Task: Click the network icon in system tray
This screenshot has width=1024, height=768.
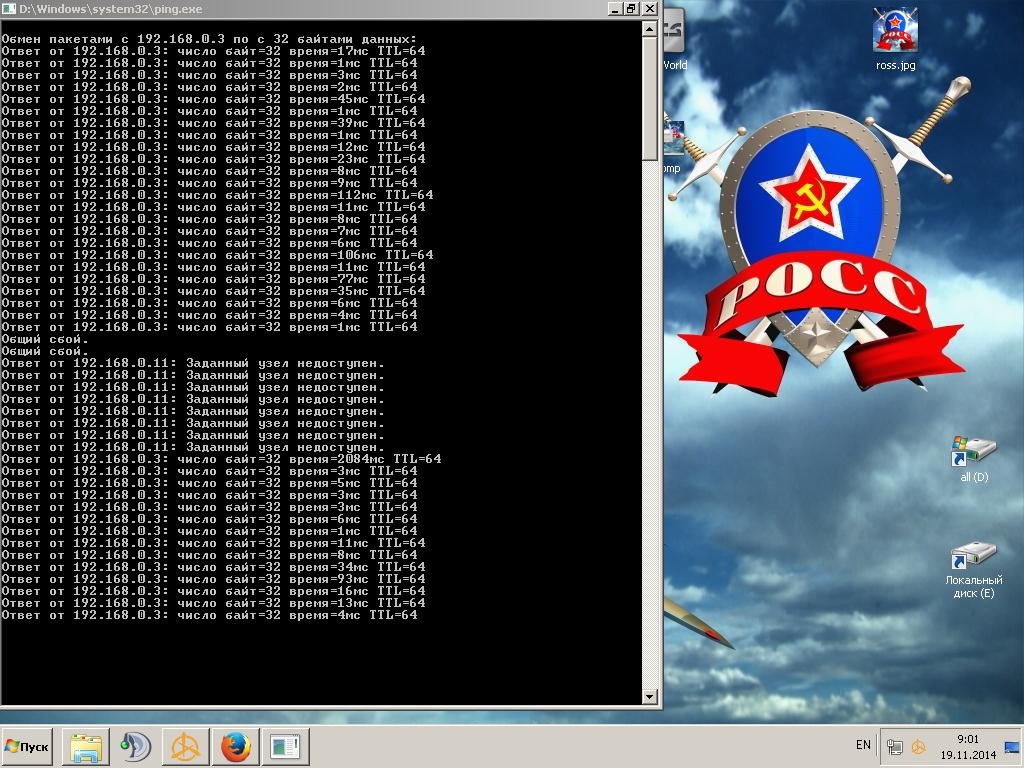Action: (x=895, y=747)
